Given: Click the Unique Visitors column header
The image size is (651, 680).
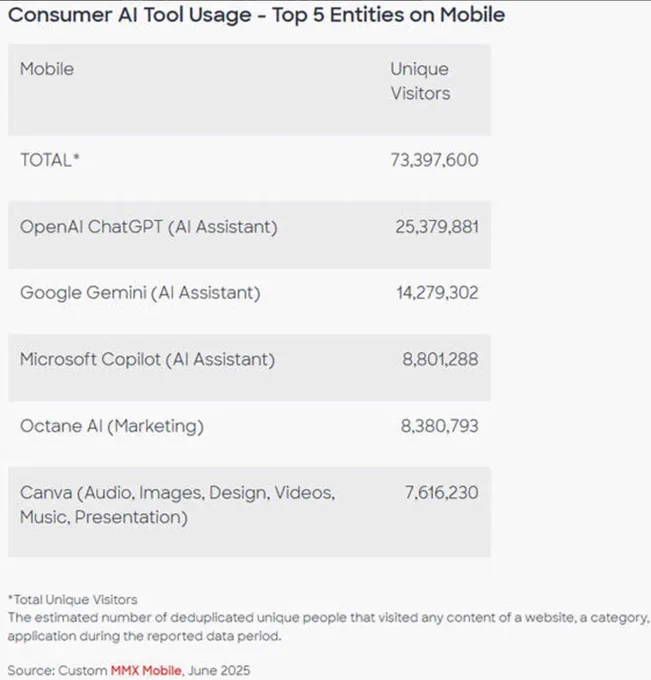Looking at the screenshot, I should pos(420,81).
